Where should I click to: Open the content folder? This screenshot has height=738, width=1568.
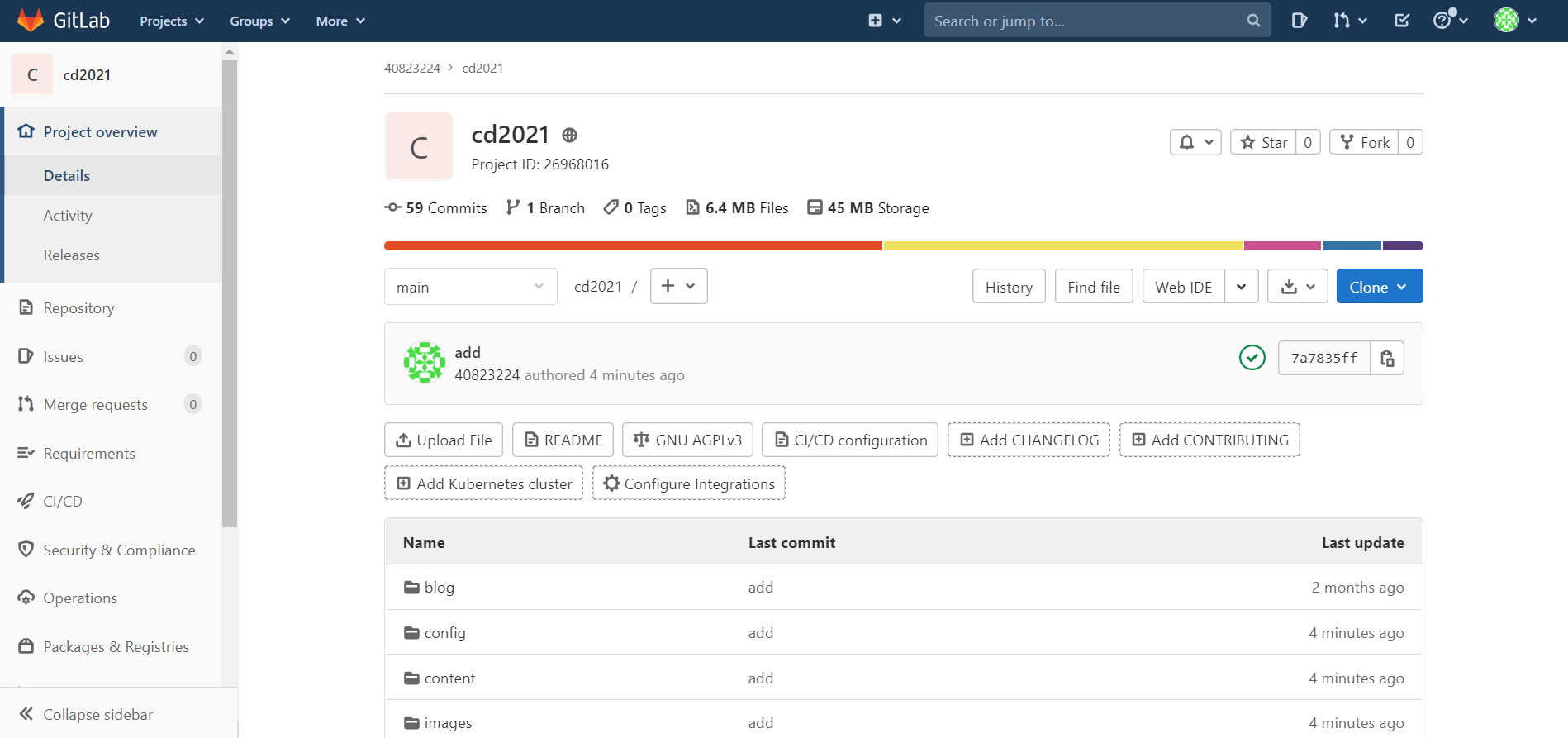449,678
